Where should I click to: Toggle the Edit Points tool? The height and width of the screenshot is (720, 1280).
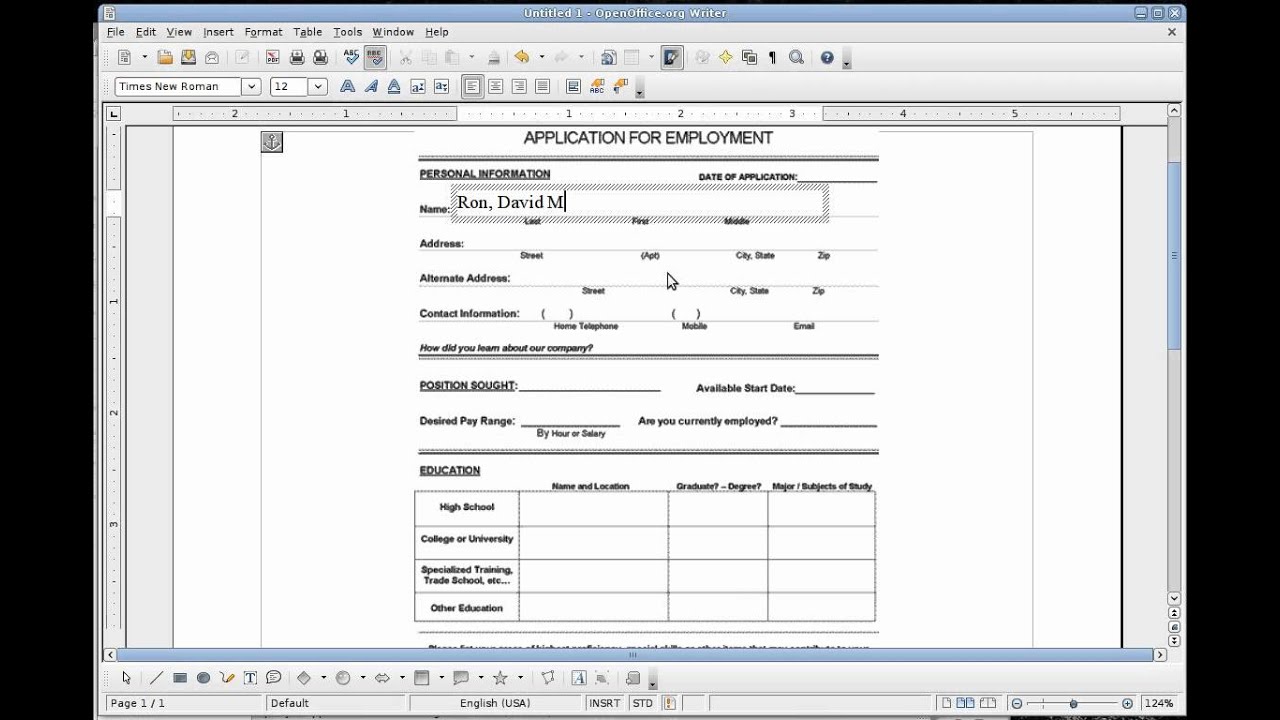(x=547, y=678)
